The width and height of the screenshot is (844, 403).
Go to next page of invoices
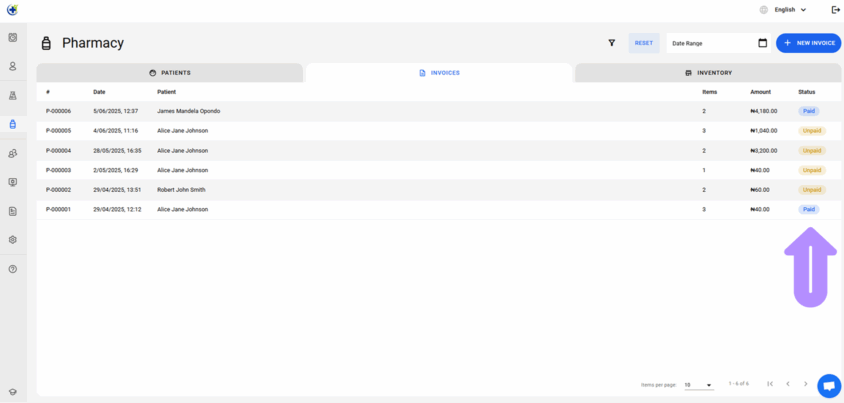point(805,384)
